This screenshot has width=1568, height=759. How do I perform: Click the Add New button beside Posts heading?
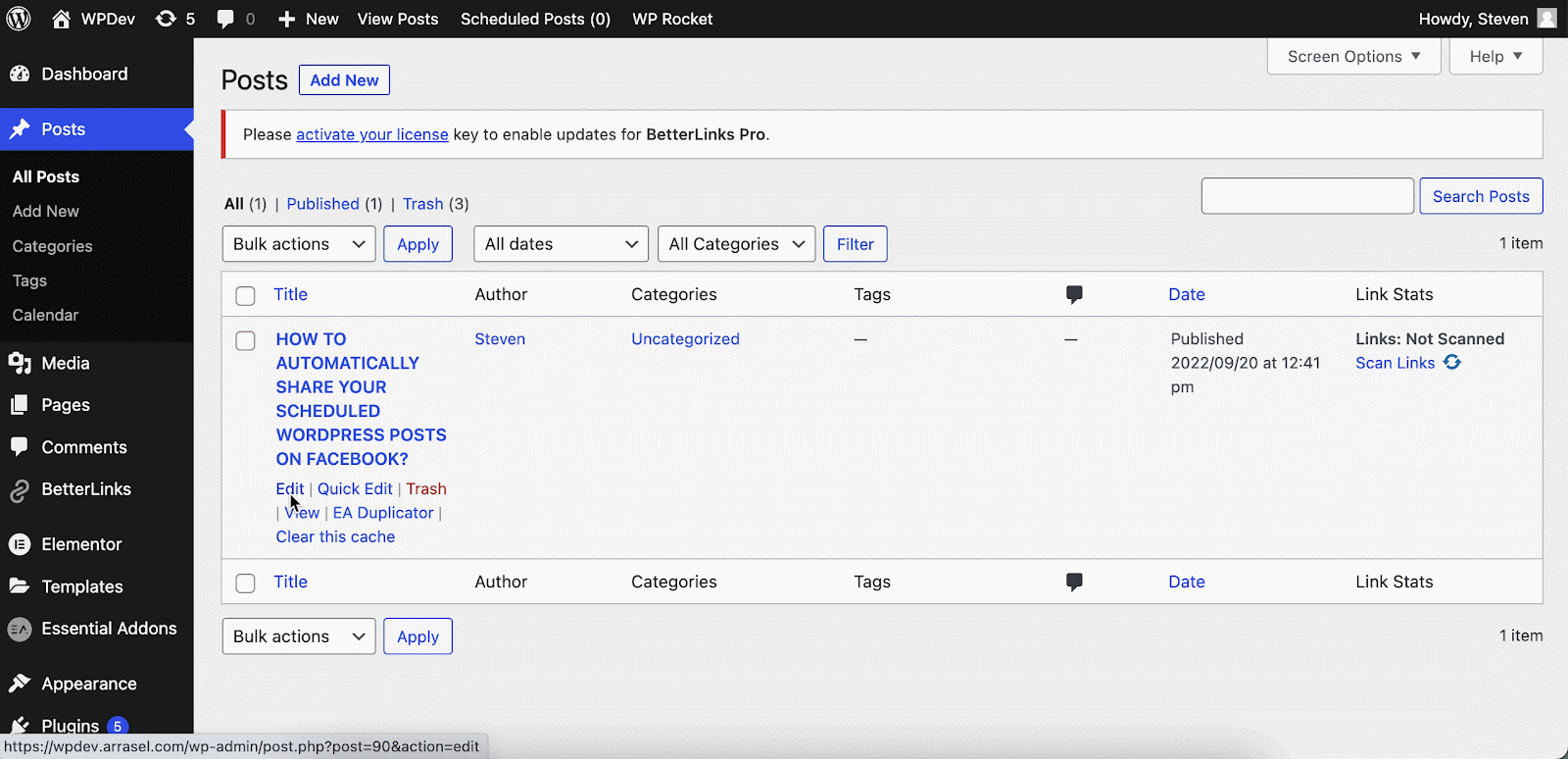344,80
